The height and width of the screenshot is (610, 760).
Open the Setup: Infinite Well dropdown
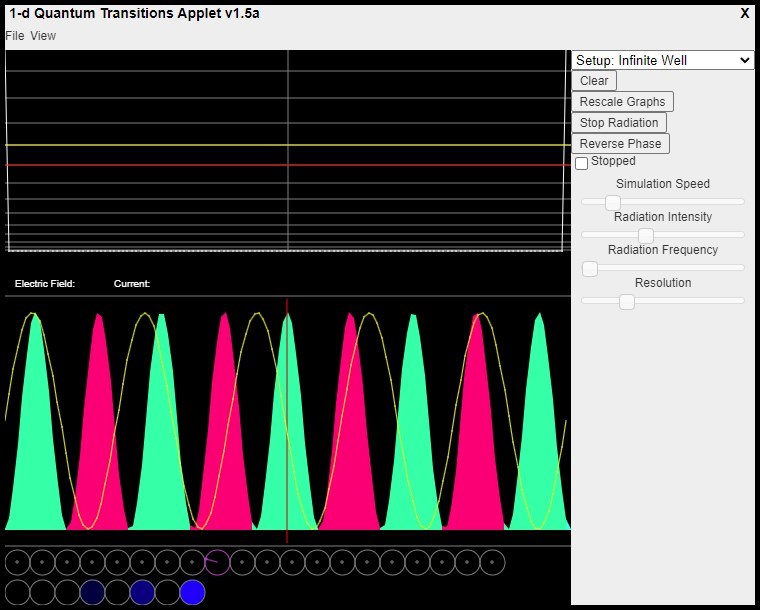pos(662,60)
